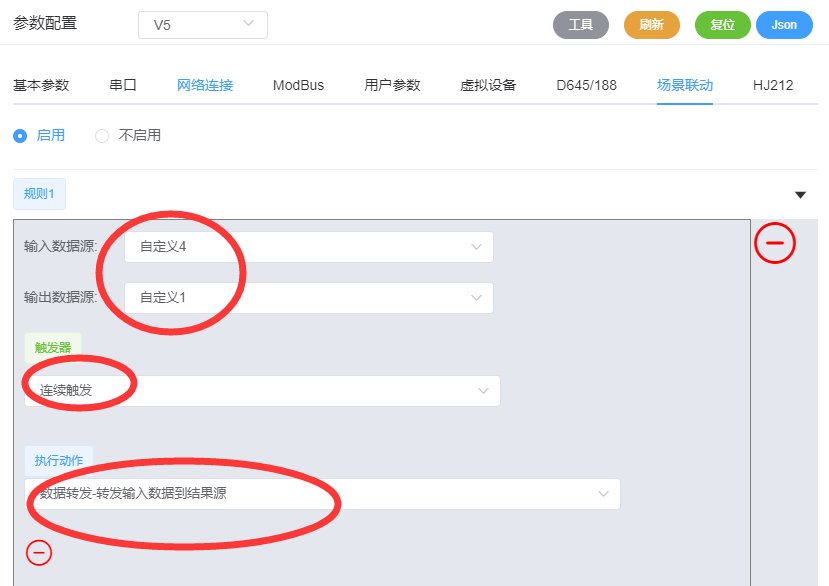Viewport: 829px width, 586px height.
Task: Click the small red minus icon below action
Action: click(x=39, y=552)
